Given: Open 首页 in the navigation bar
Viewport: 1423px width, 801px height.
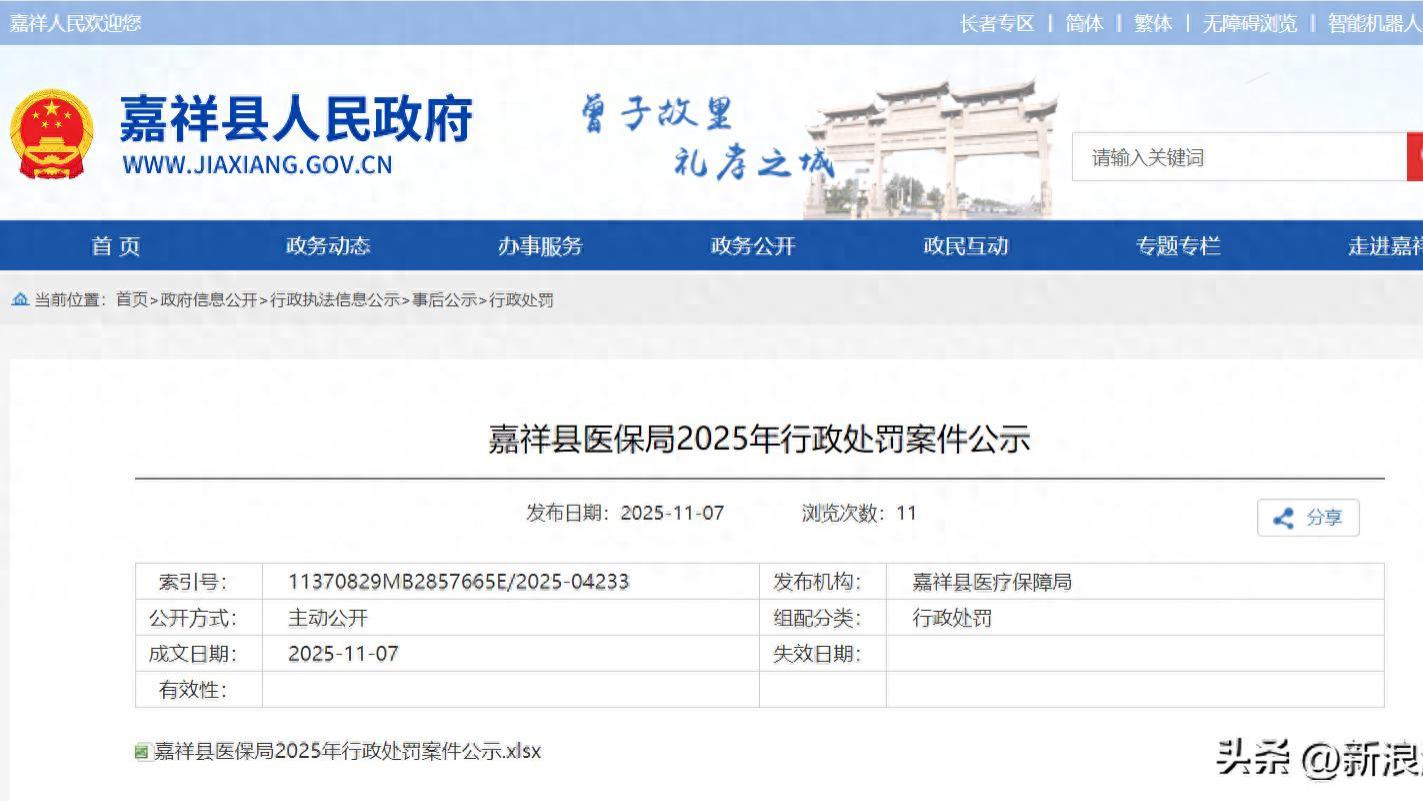Looking at the screenshot, I should click(x=115, y=245).
